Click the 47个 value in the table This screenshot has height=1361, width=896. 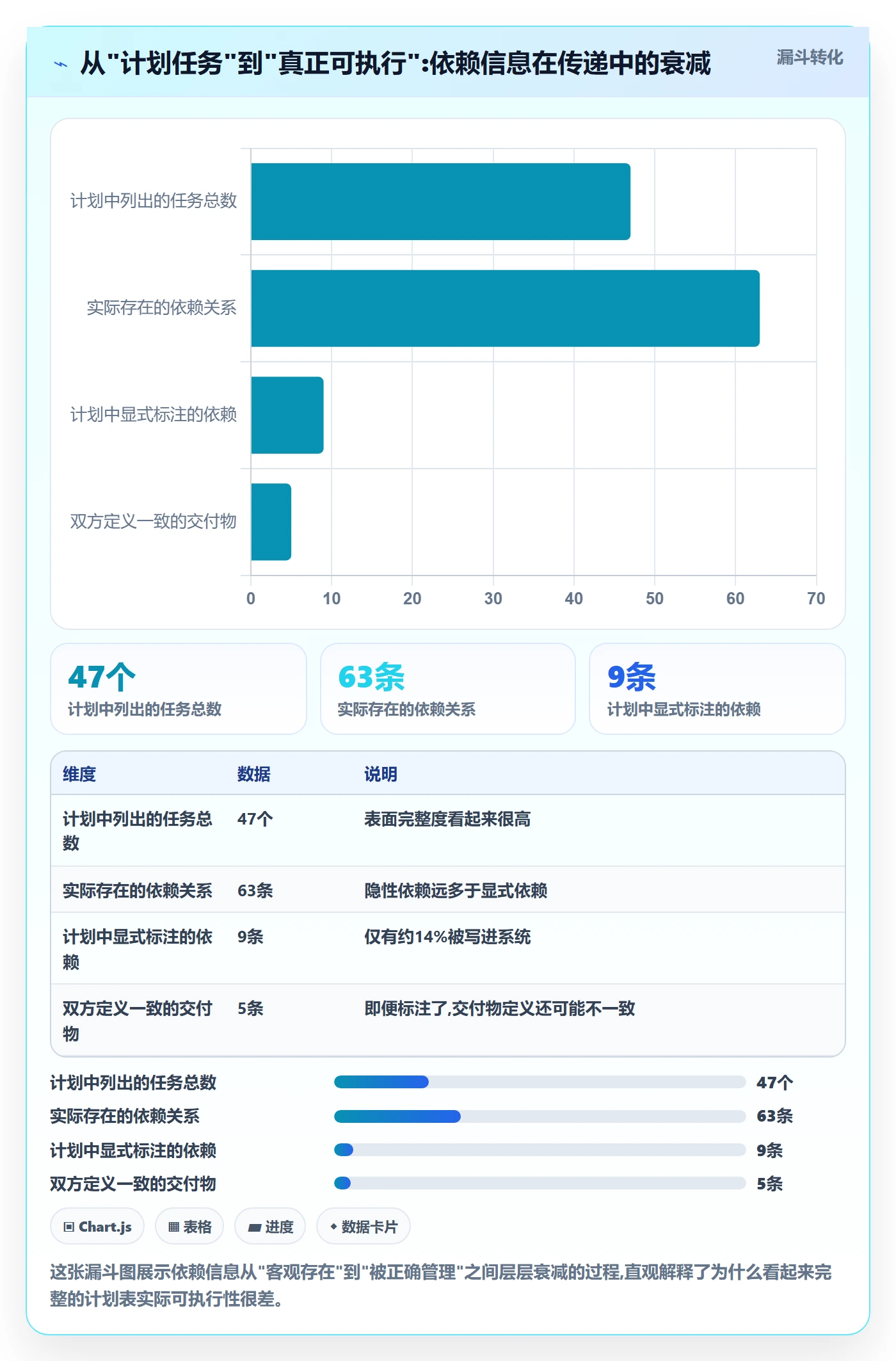click(255, 819)
